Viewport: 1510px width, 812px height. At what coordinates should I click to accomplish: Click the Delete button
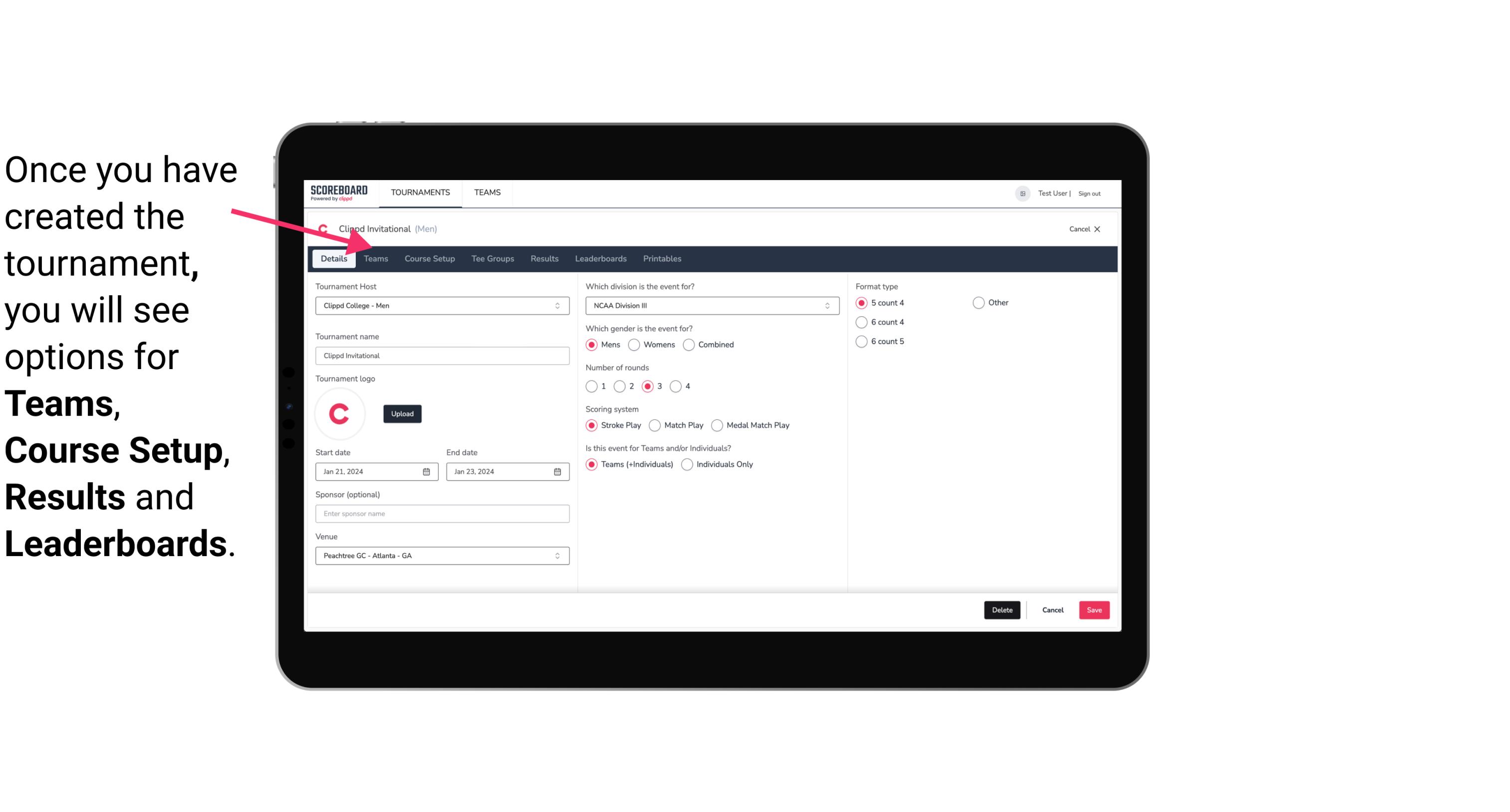pos(1001,610)
